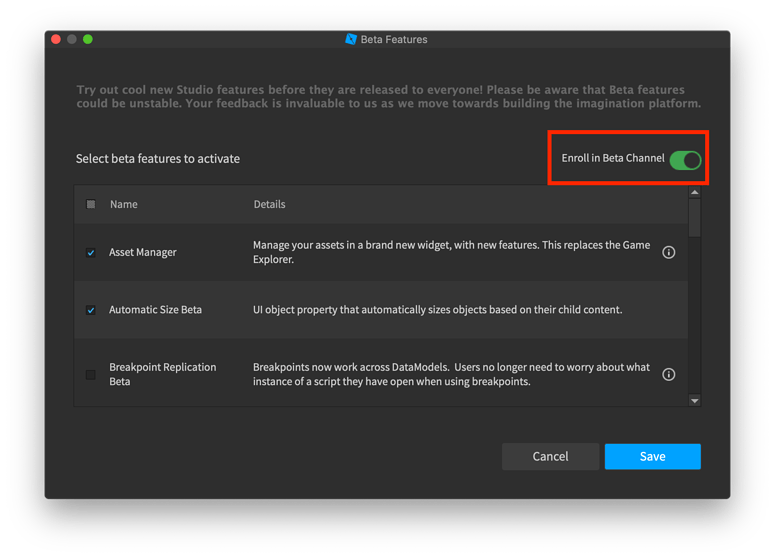Click the Asset Manager description text
This screenshot has height=558, width=775.
(451, 252)
